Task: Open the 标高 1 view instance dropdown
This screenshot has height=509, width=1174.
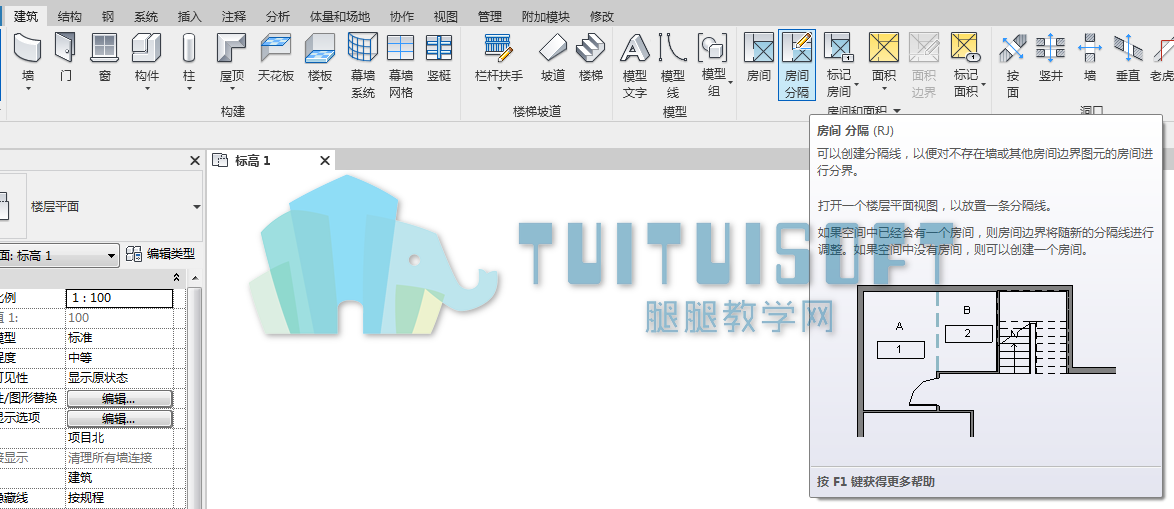Action: click(x=112, y=256)
